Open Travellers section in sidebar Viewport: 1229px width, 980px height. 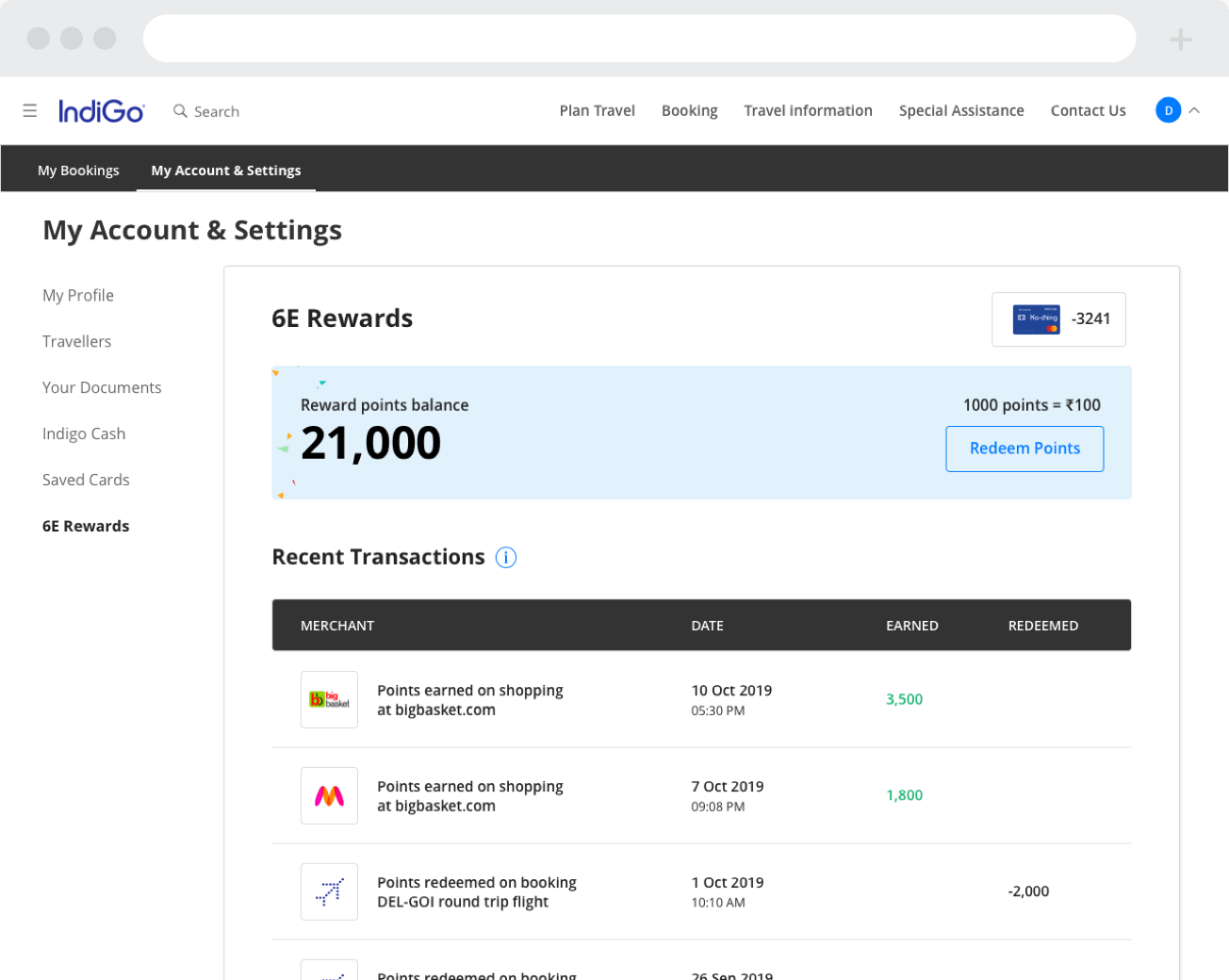76,341
